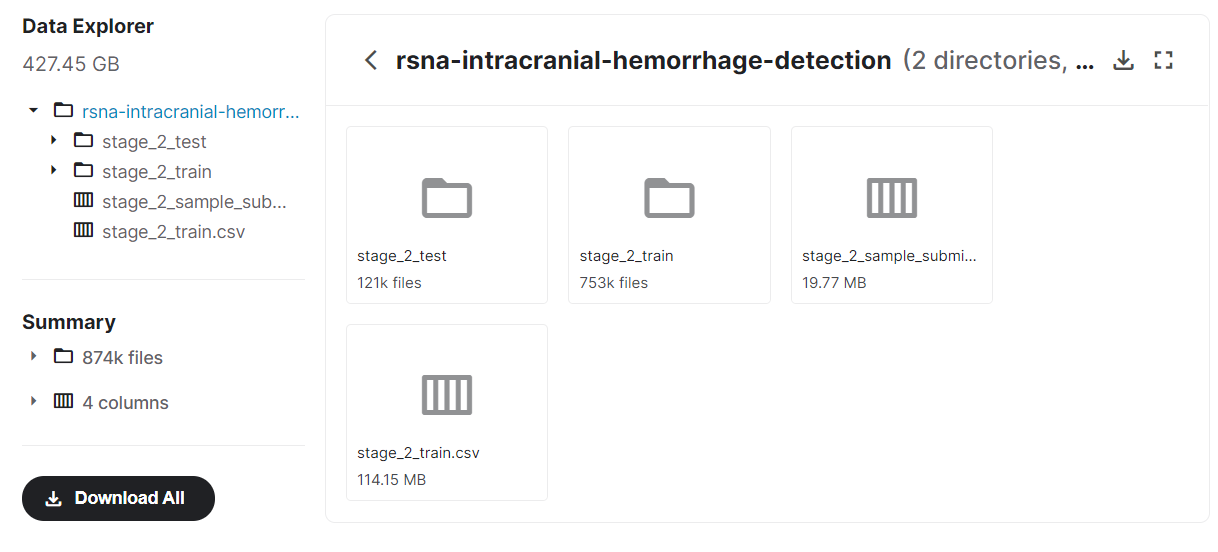Open the stage_2_train folder thumbnail

coord(669,198)
